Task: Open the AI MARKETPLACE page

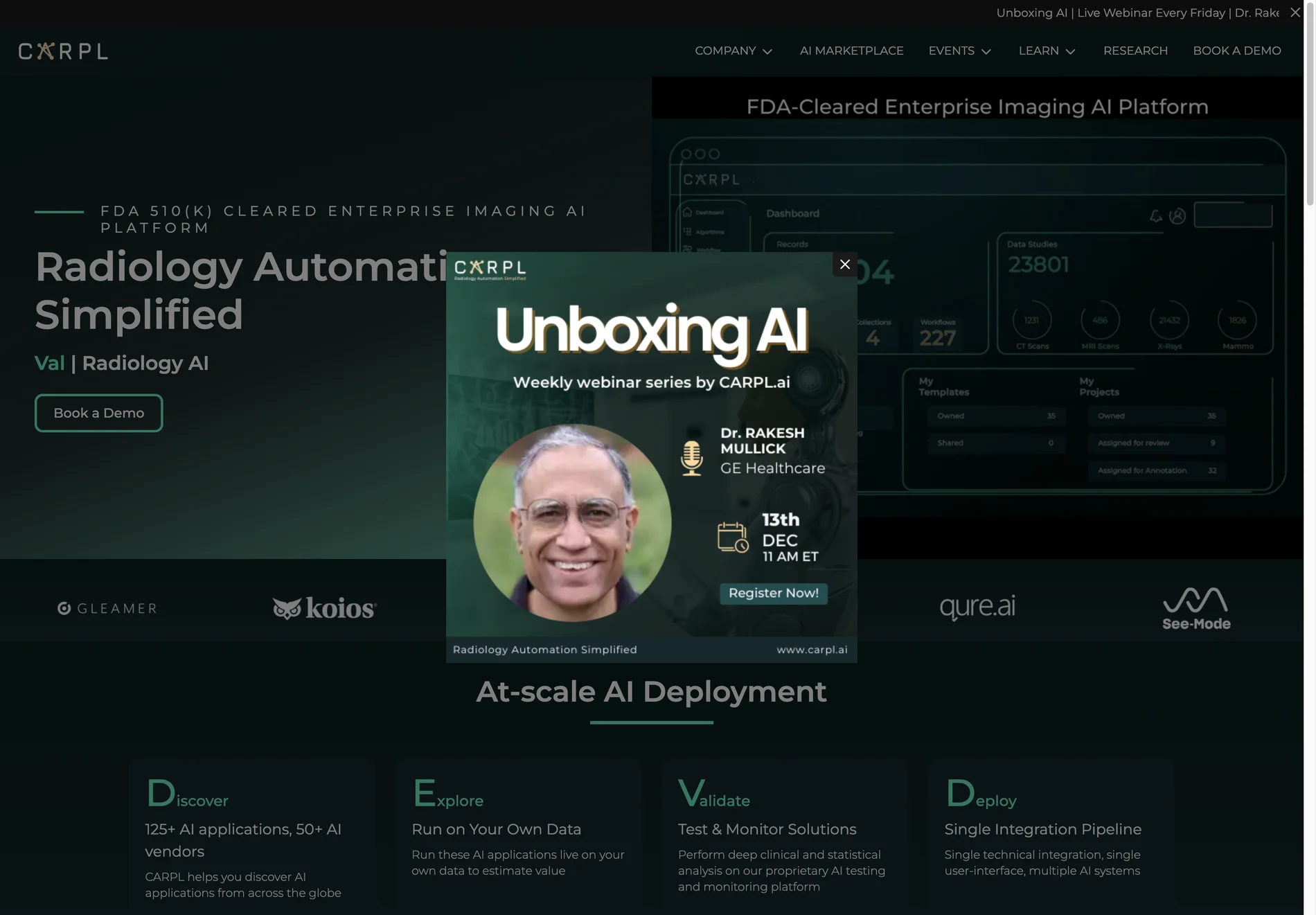Action: pyautogui.click(x=851, y=51)
